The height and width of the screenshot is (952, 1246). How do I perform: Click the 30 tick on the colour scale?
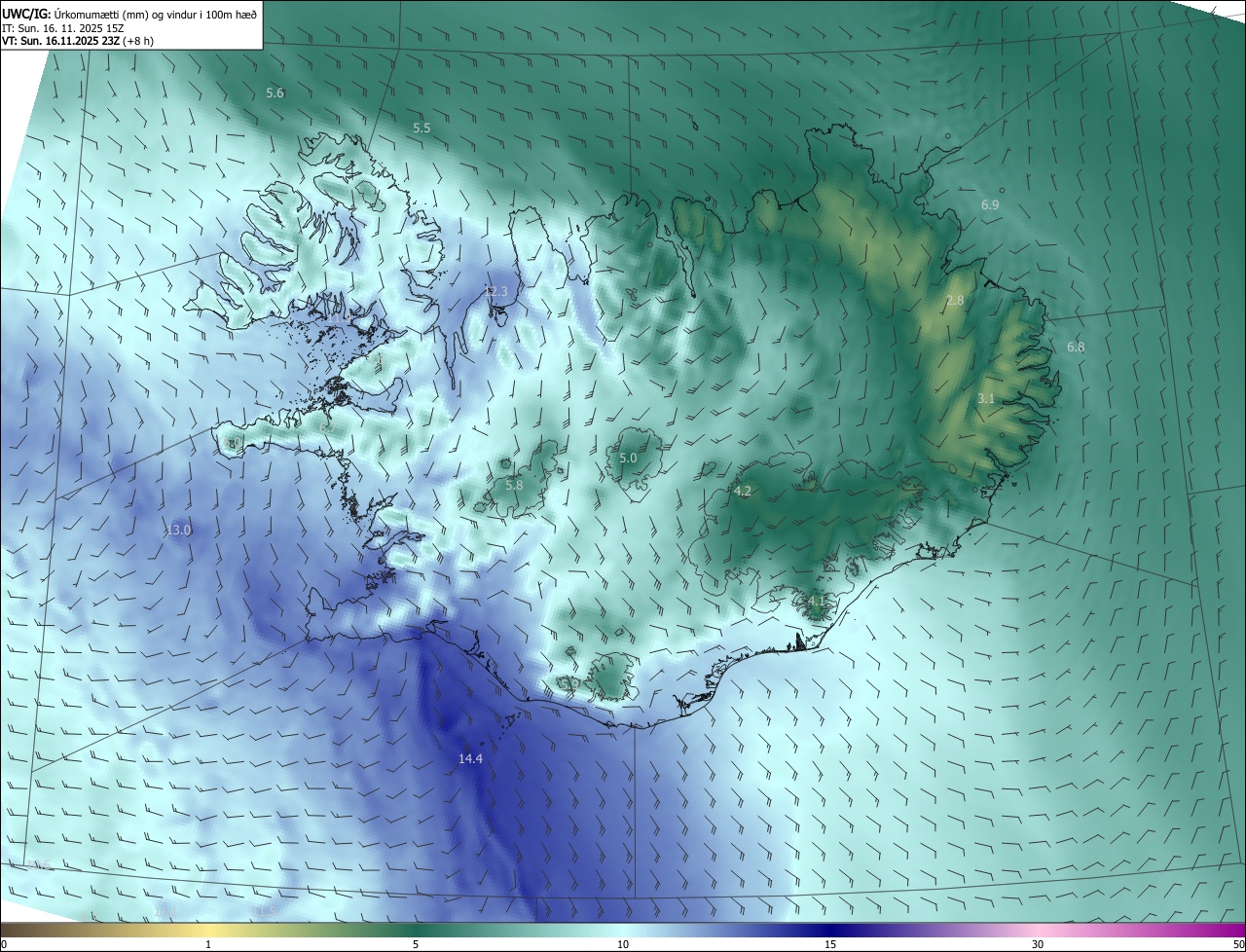[1038, 944]
